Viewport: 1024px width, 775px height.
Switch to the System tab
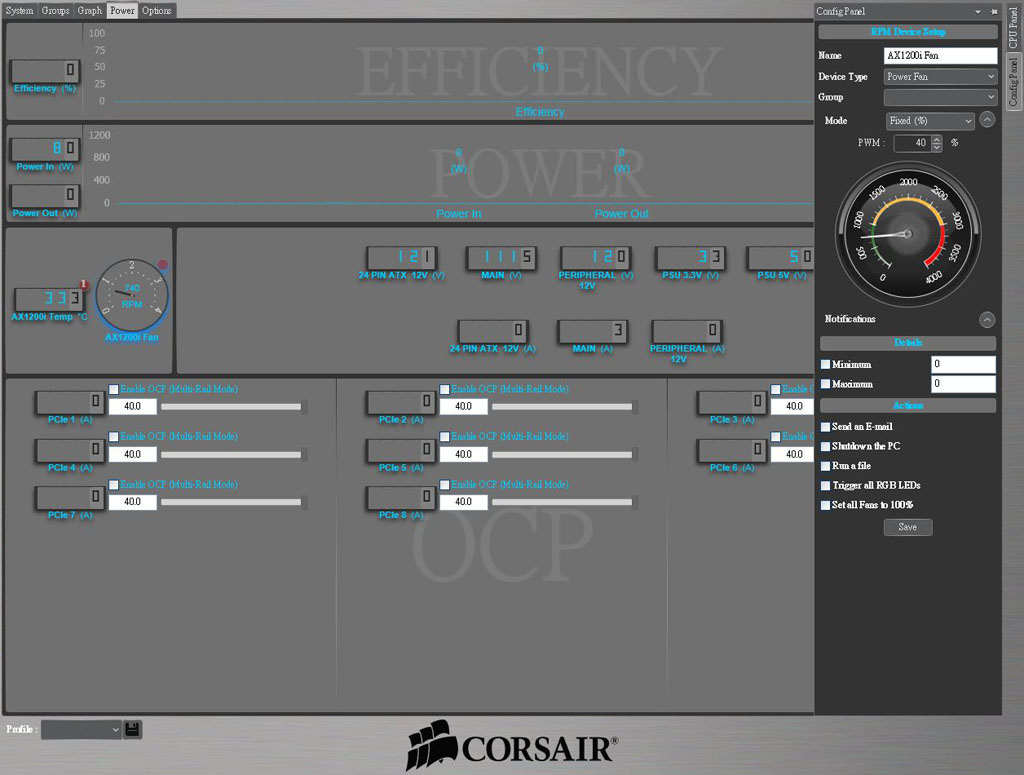[20, 10]
